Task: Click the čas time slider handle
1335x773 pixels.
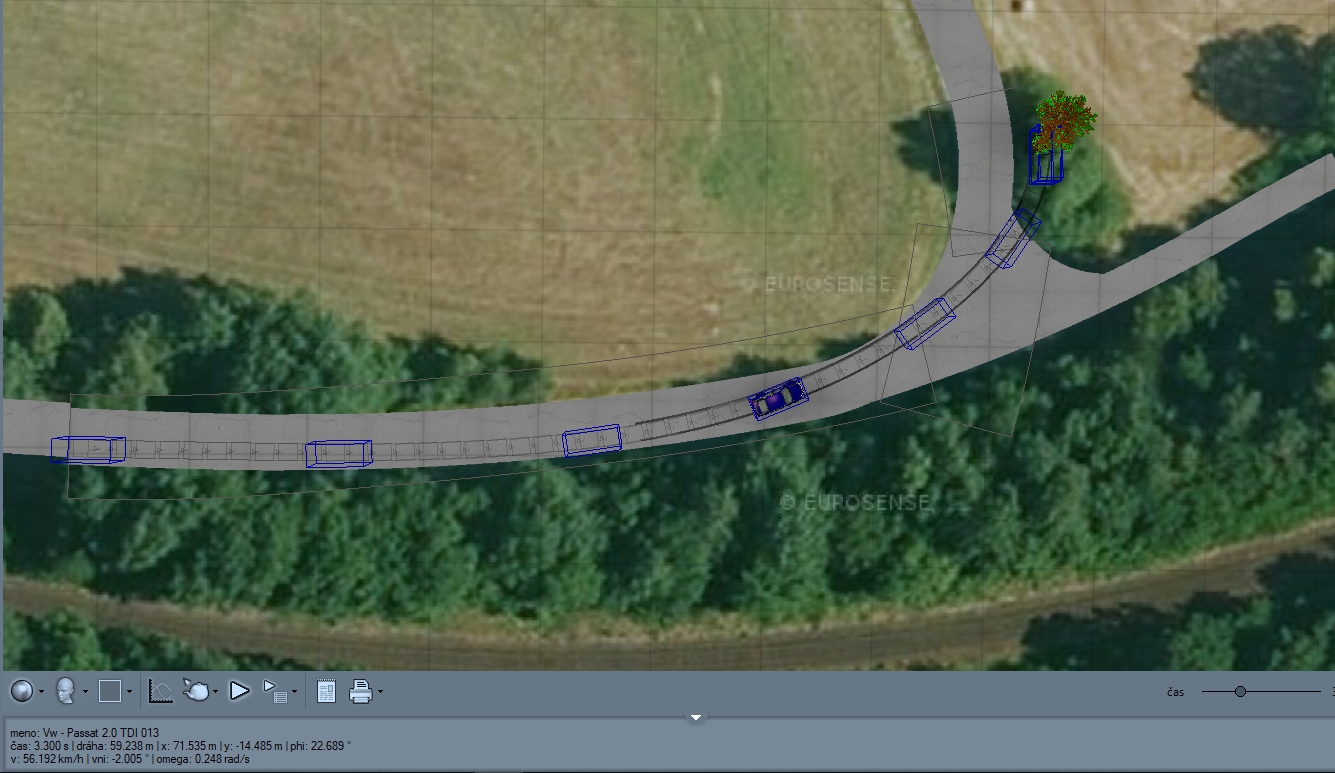Action: pos(1240,691)
